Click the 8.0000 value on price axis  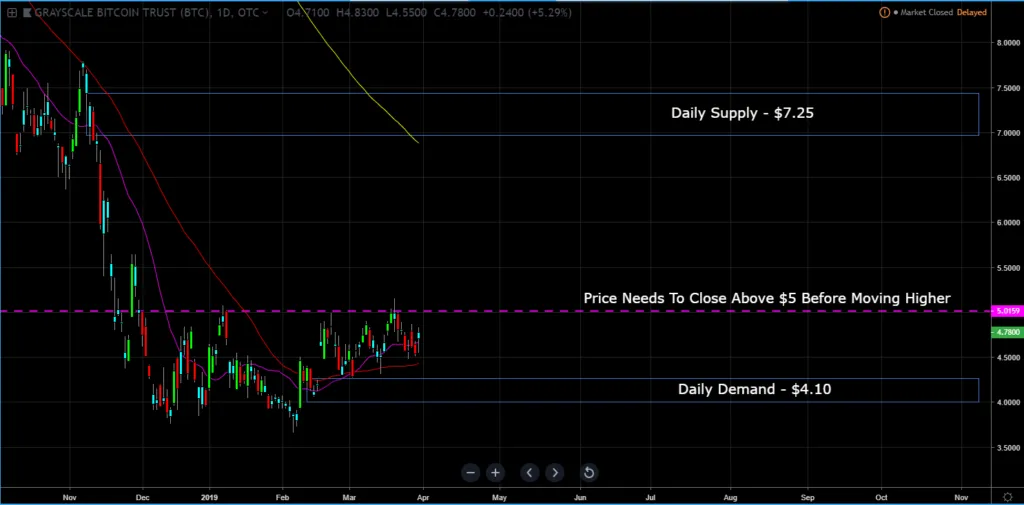coord(1008,43)
